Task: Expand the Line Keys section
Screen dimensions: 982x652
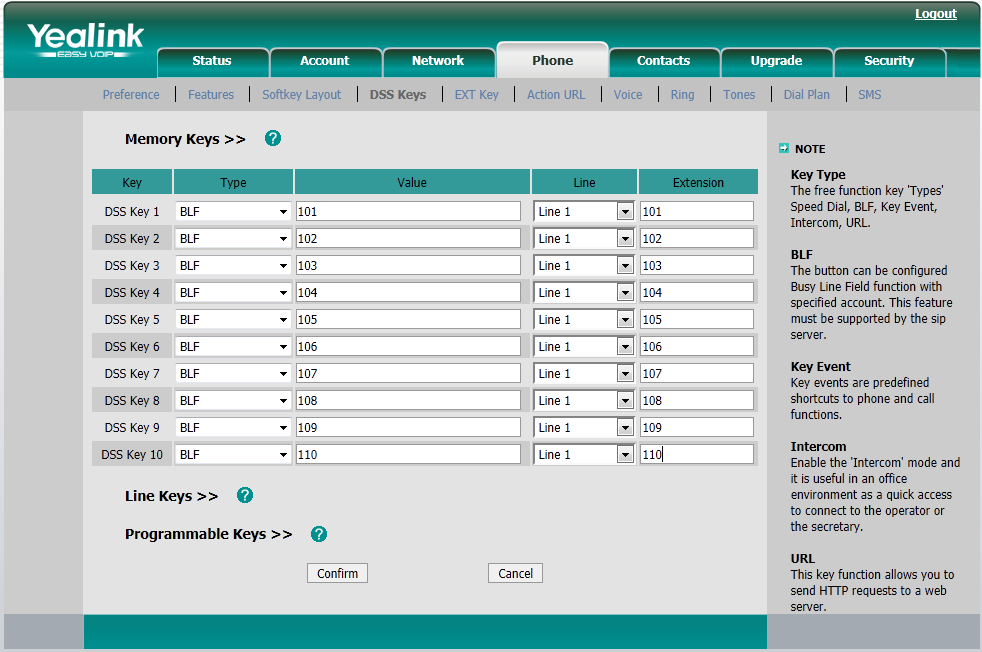Action: [172, 496]
